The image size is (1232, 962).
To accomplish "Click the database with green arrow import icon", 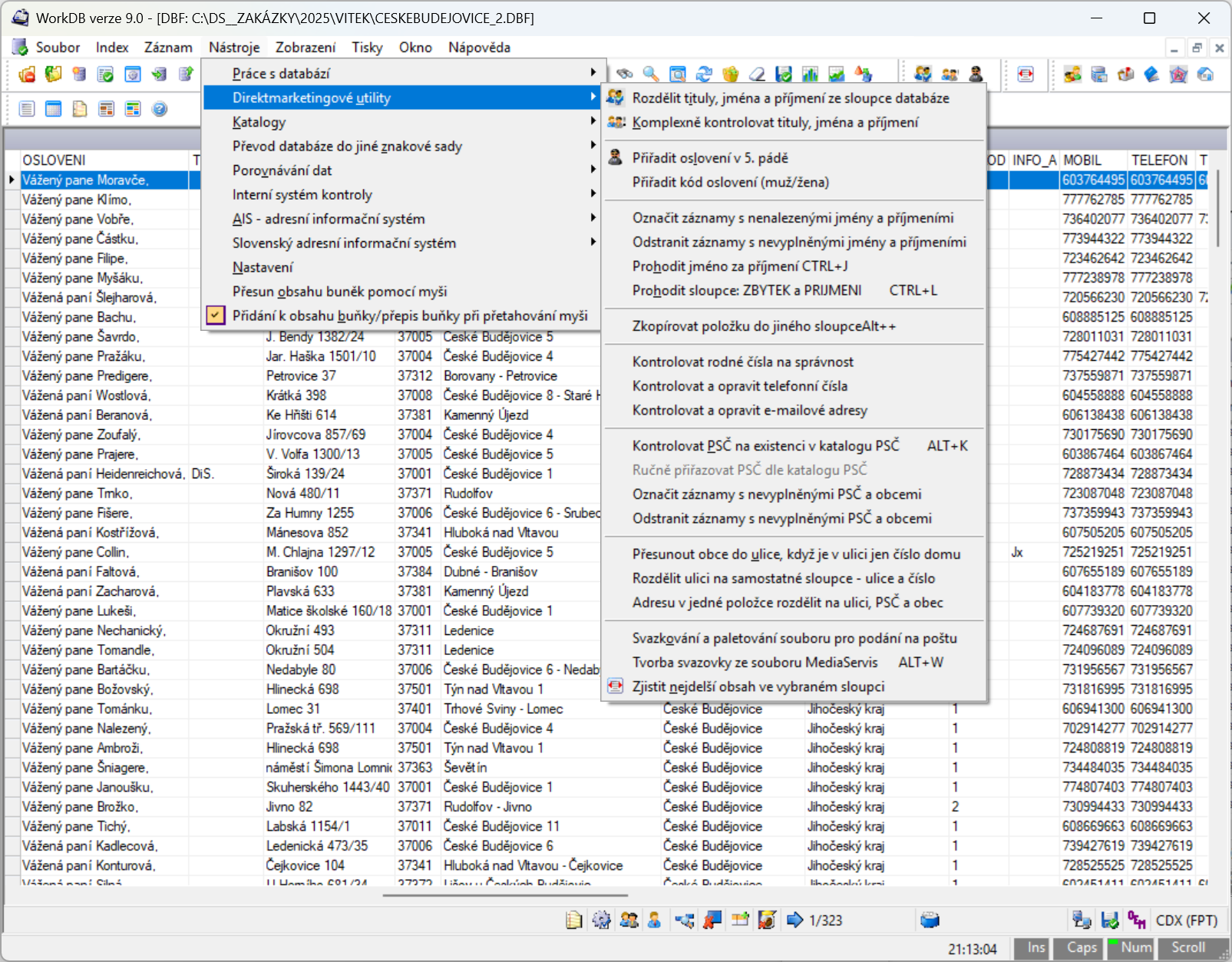I will click(x=159, y=74).
